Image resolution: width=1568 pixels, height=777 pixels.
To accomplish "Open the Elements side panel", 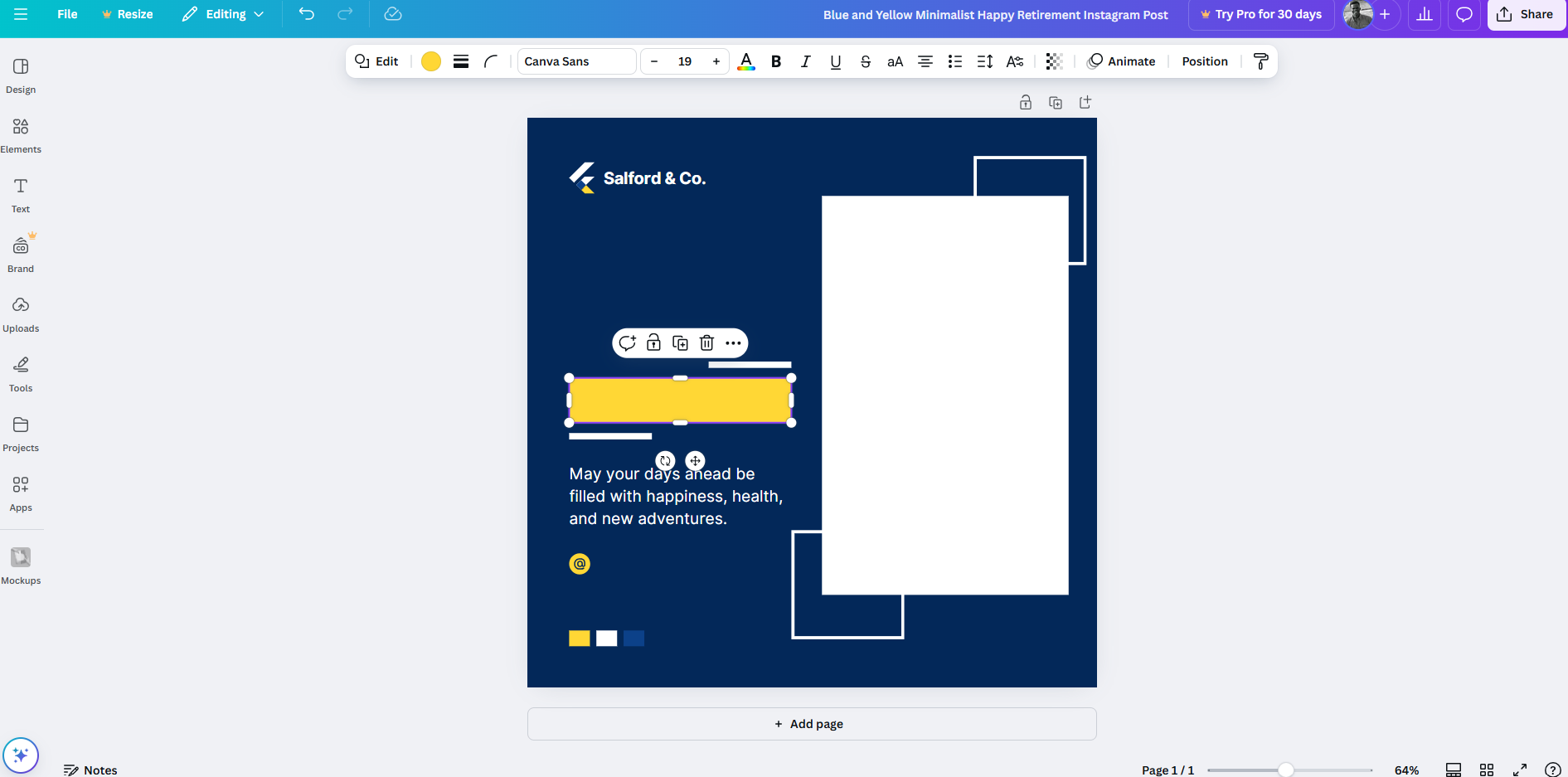I will coord(21,135).
